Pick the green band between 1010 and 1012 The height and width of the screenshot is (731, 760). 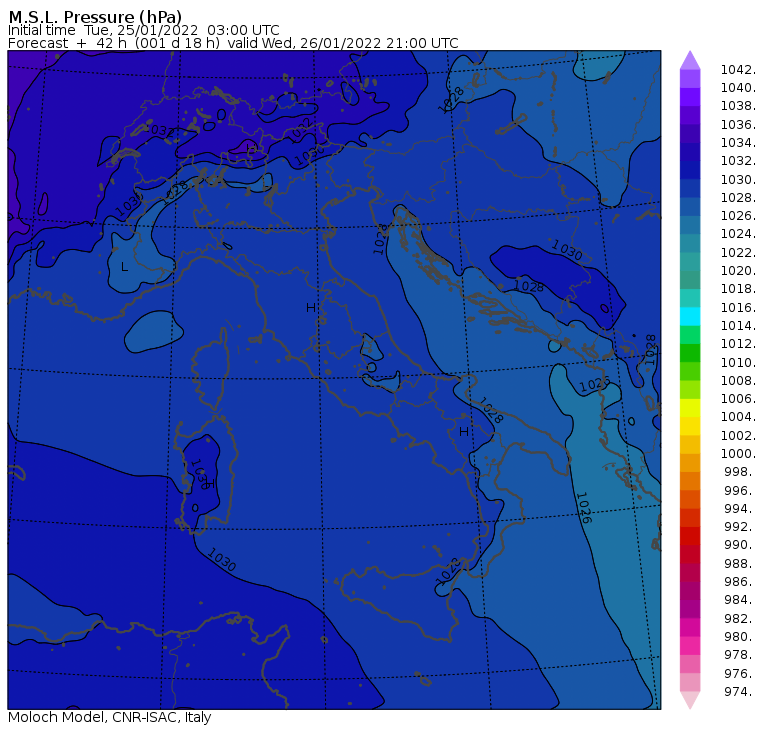[690, 353]
